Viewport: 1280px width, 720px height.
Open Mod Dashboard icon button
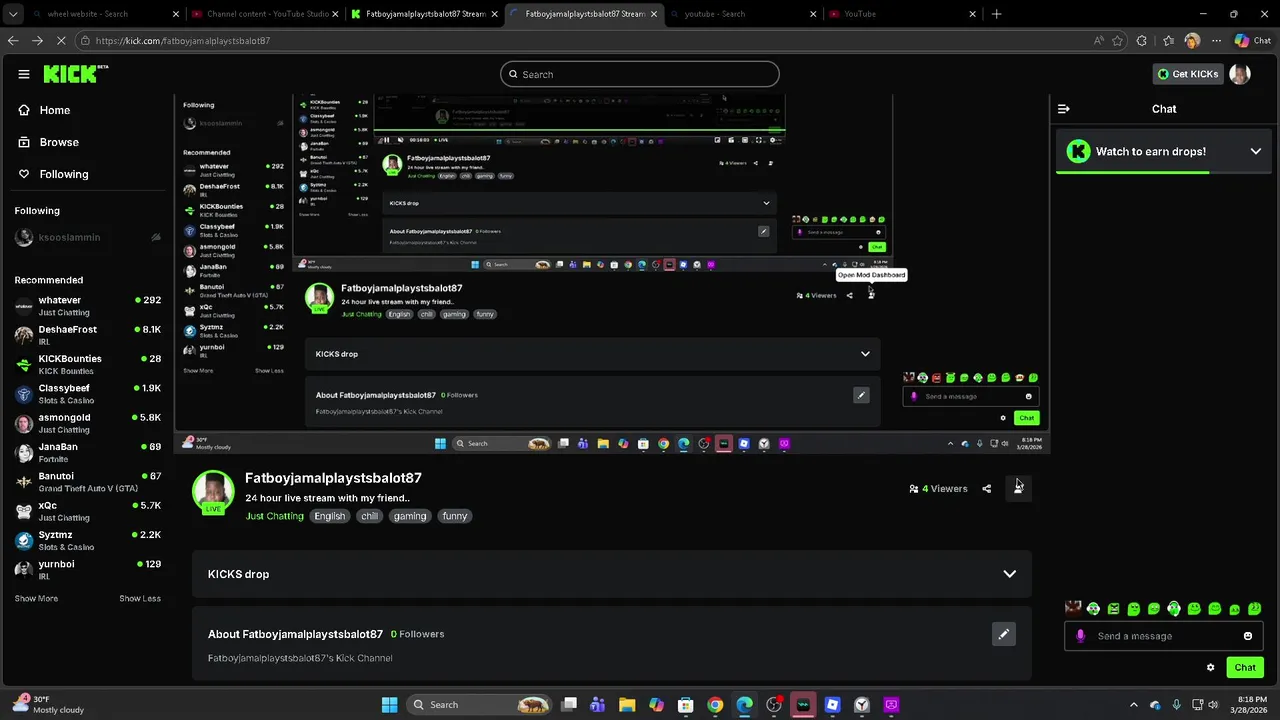[x=1018, y=488]
